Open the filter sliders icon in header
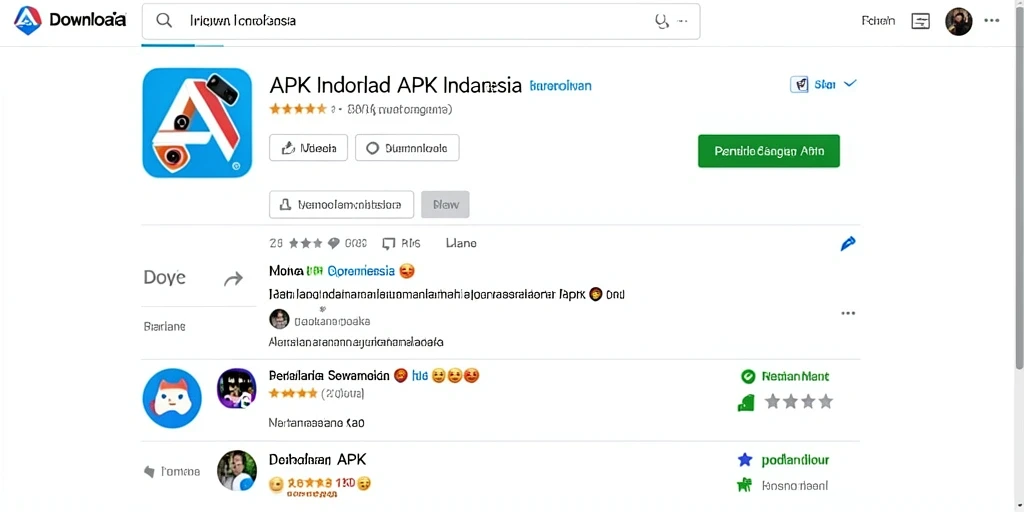Image resolution: width=1024 pixels, height=512 pixels. [920, 21]
